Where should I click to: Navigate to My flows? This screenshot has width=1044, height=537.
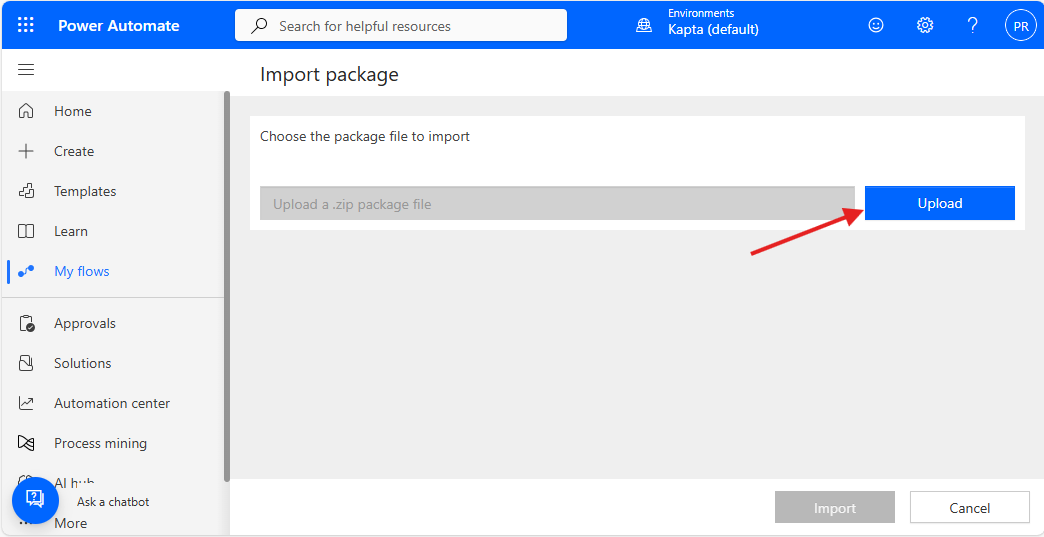(x=81, y=271)
